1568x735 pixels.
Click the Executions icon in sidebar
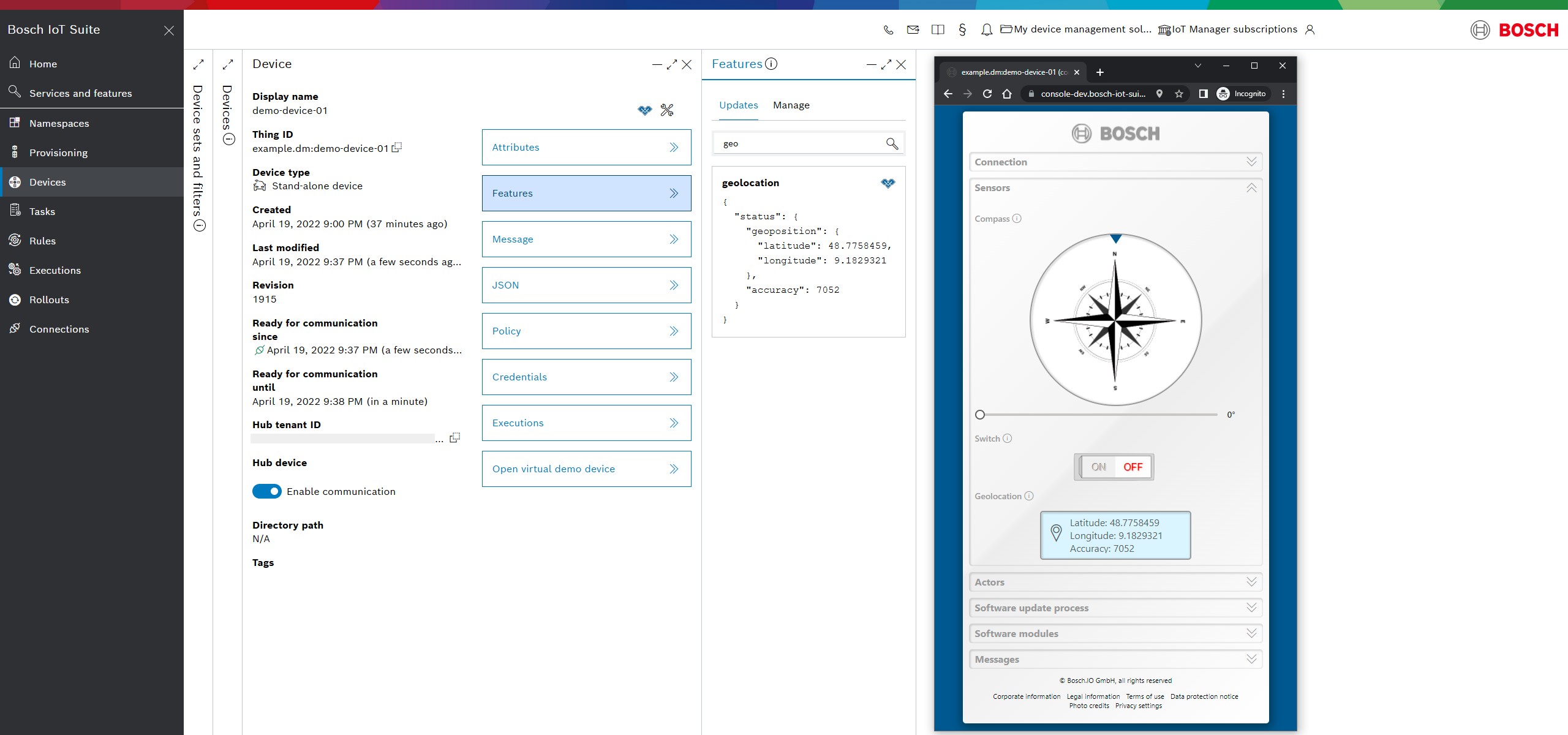coord(15,270)
